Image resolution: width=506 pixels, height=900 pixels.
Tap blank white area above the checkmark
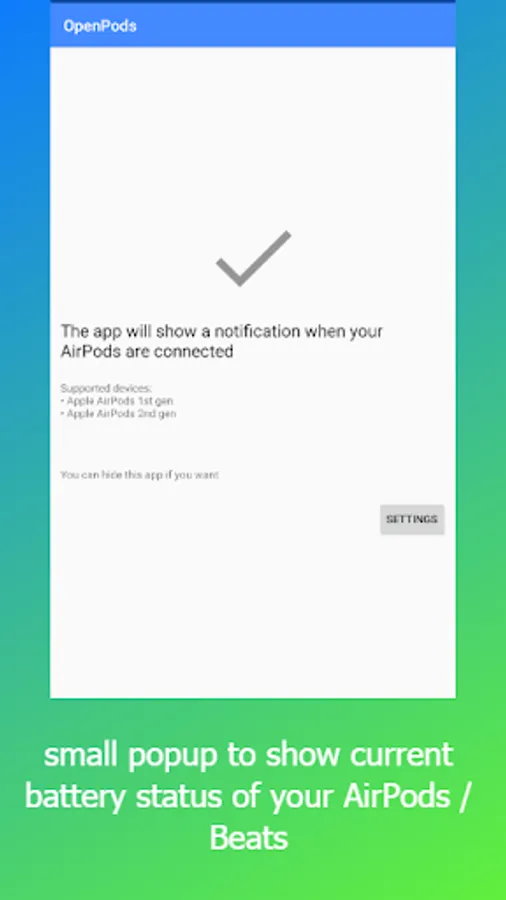click(x=253, y=138)
